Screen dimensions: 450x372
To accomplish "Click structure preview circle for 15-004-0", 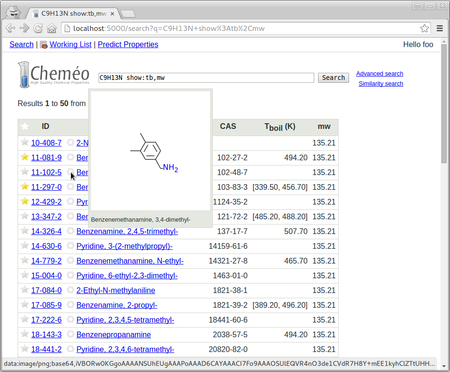I will [x=70, y=275].
